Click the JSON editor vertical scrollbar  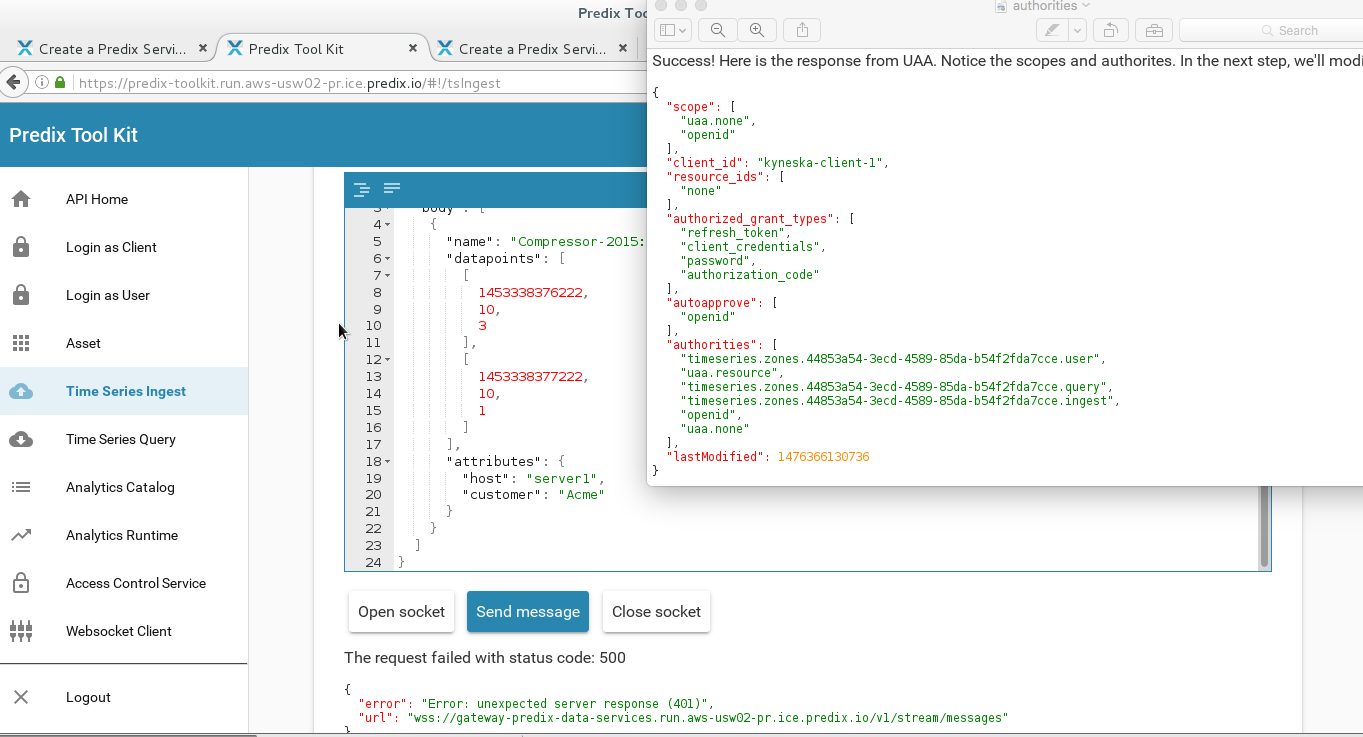click(x=1264, y=527)
